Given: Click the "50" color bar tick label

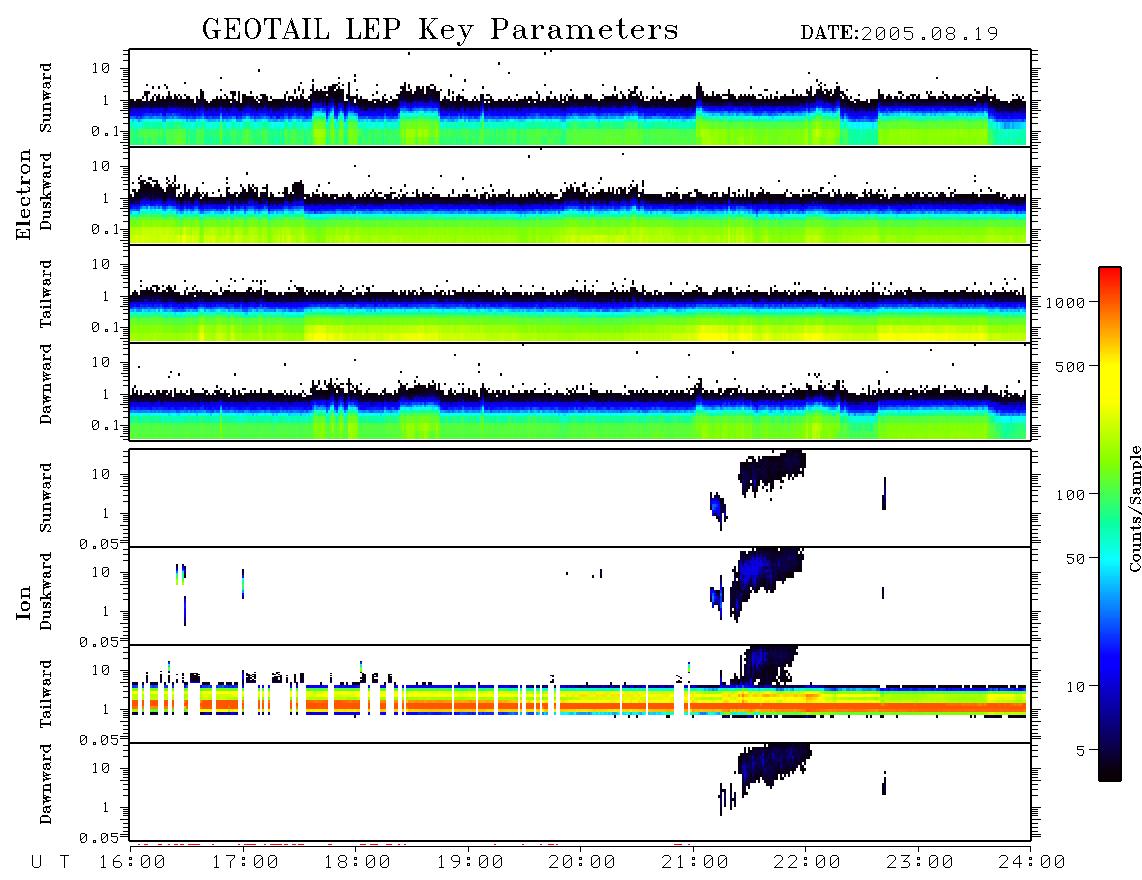Looking at the screenshot, I should click(1075, 559).
